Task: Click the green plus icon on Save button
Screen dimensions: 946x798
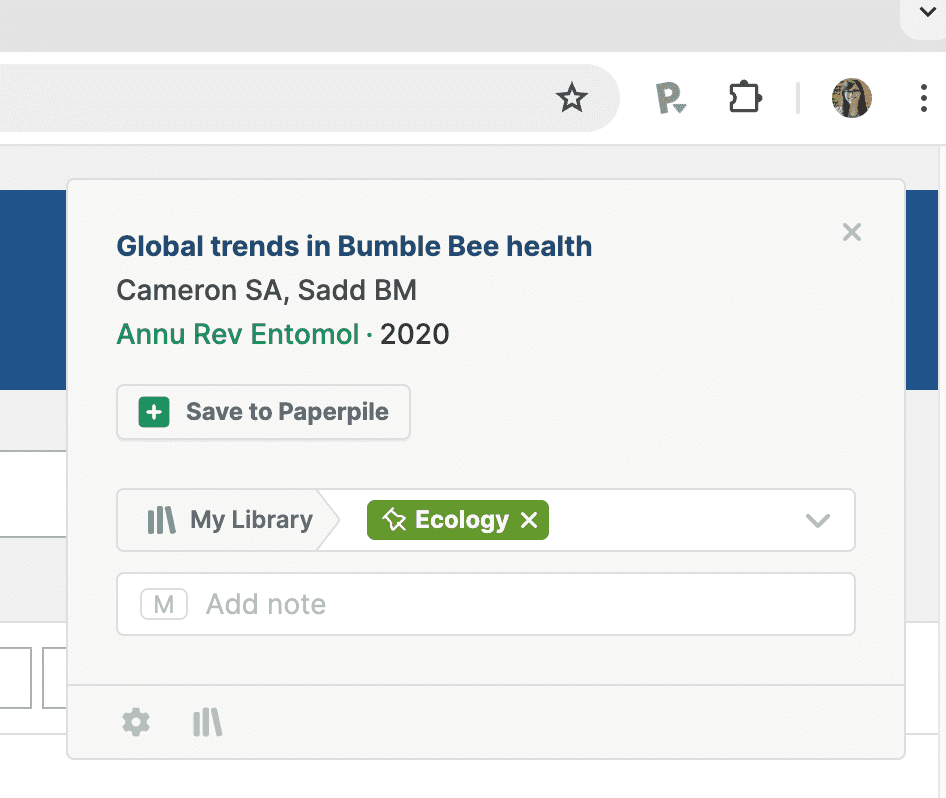Action: point(153,412)
